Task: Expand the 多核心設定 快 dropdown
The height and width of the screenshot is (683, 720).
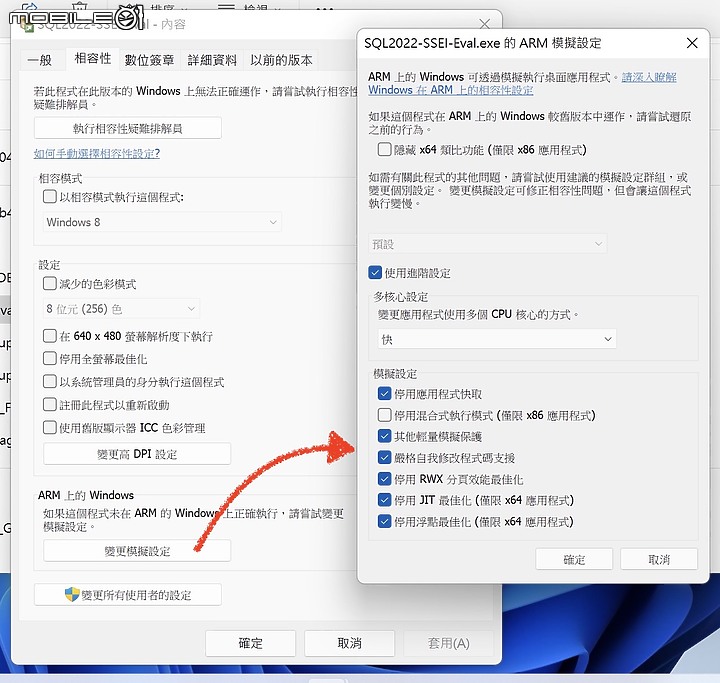Action: (x=497, y=339)
